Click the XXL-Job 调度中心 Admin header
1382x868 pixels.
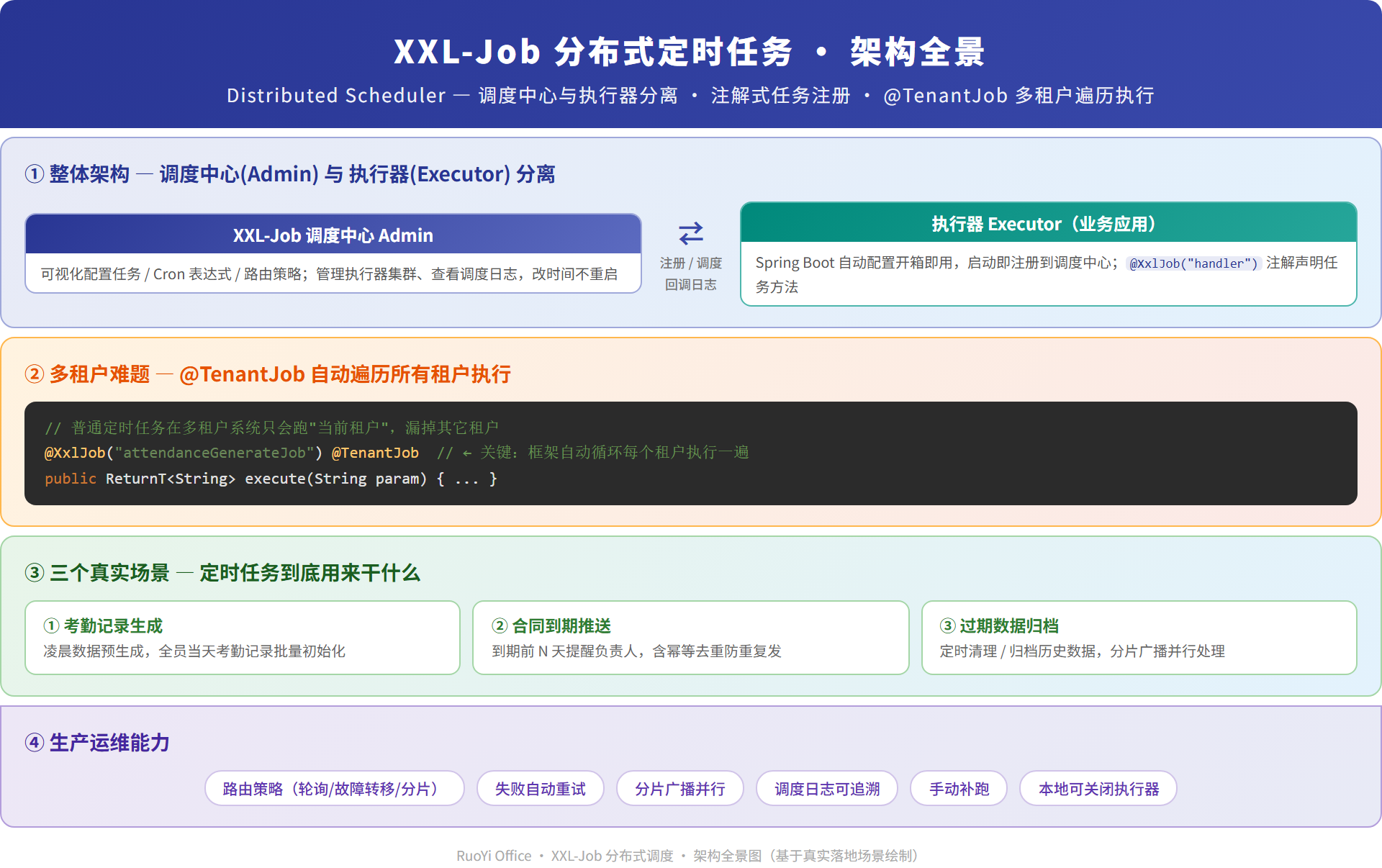point(333,235)
